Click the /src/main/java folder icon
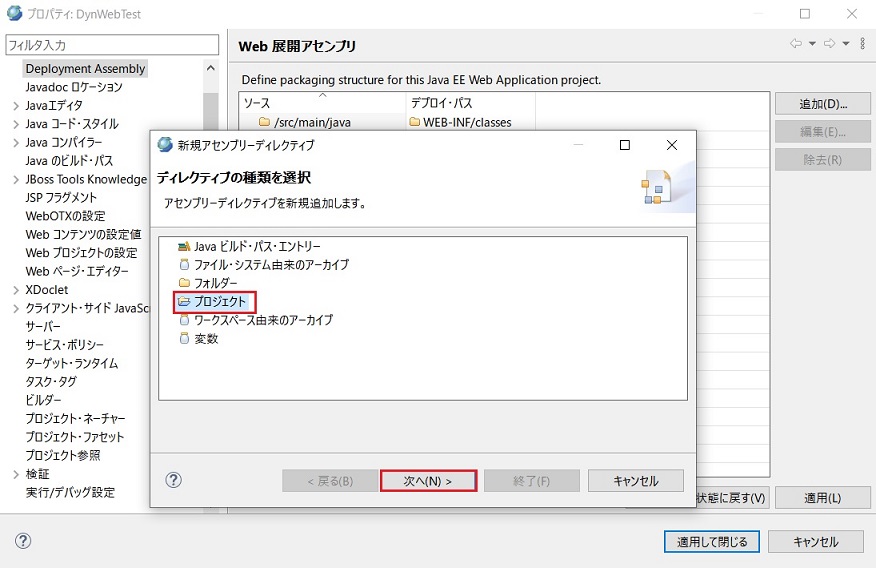Image resolution: width=876 pixels, height=568 pixels. pyautogui.click(x=264, y=122)
